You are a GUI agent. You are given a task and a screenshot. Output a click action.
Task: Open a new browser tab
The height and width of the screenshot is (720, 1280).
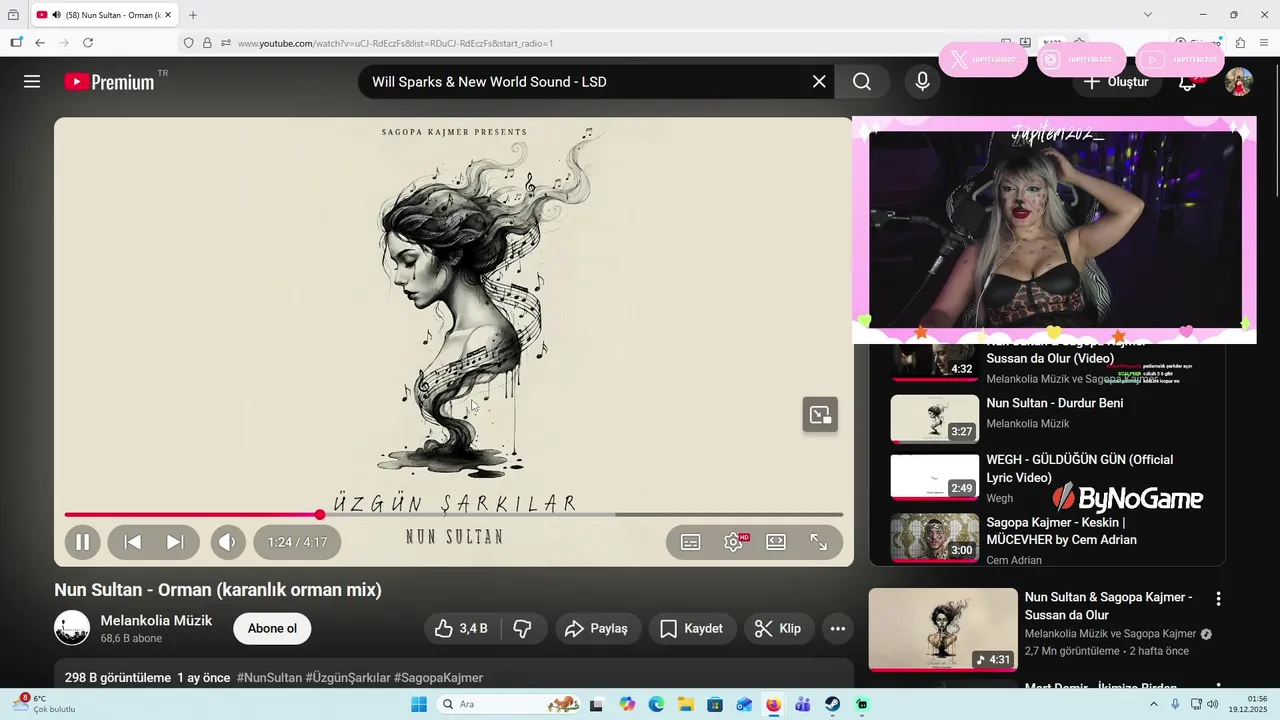[x=193, y=15]
